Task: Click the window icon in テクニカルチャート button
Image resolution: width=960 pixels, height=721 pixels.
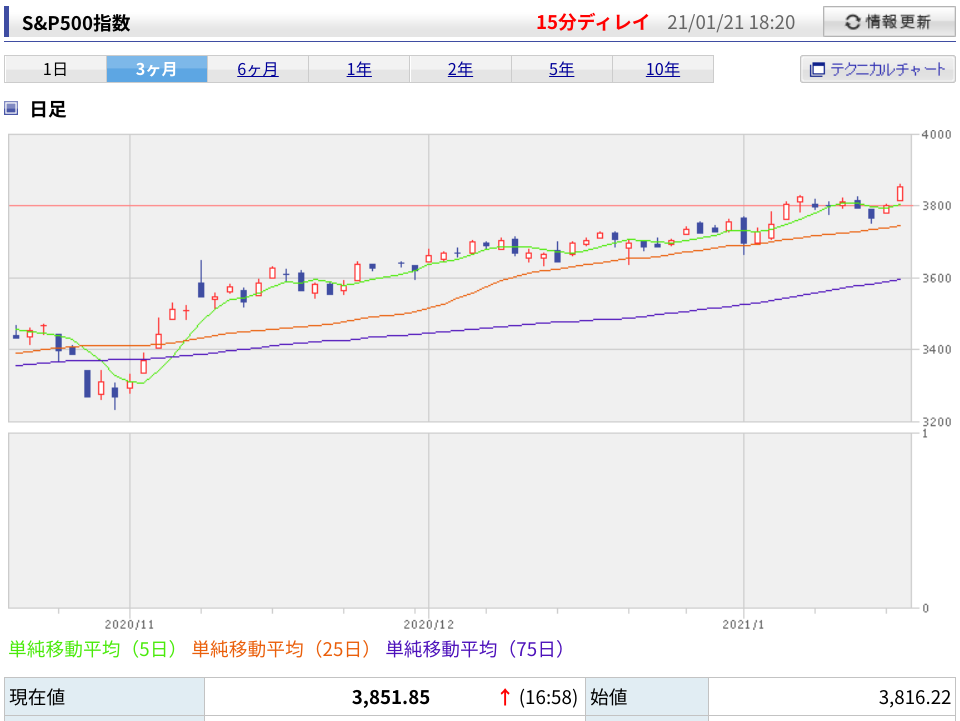Action: coord(817,70)
